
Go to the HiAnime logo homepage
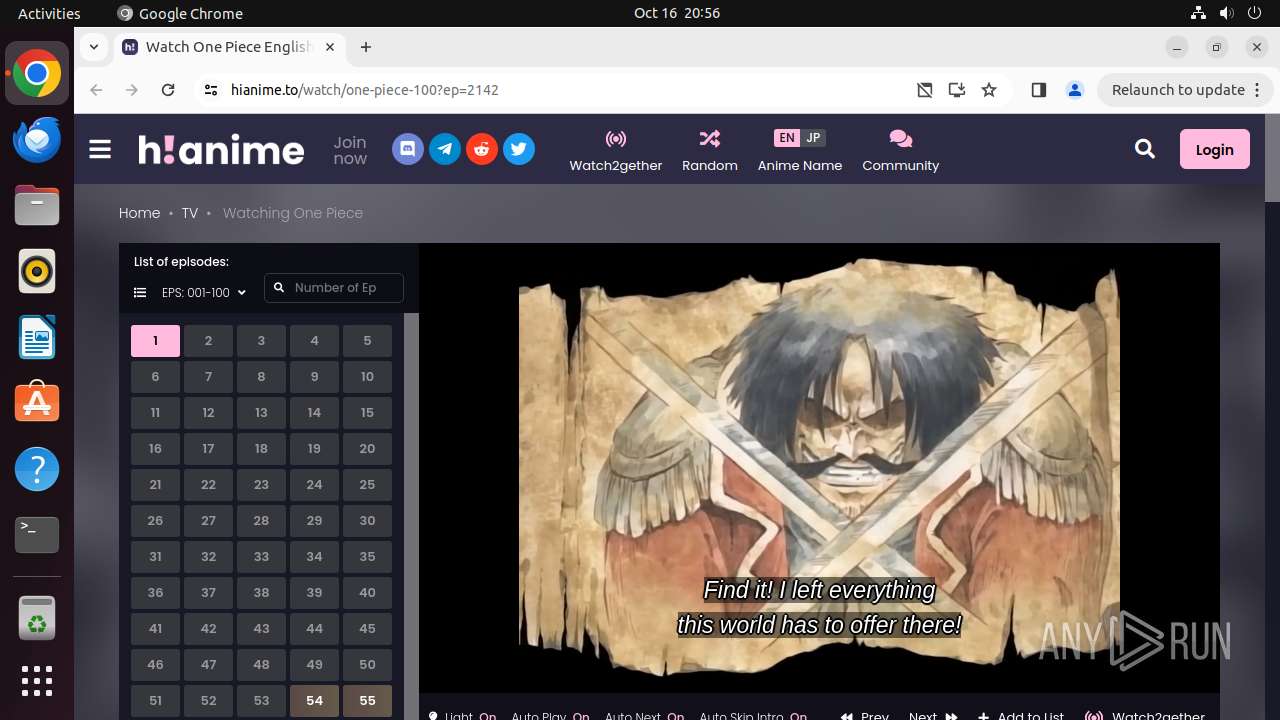pos(221,150)
